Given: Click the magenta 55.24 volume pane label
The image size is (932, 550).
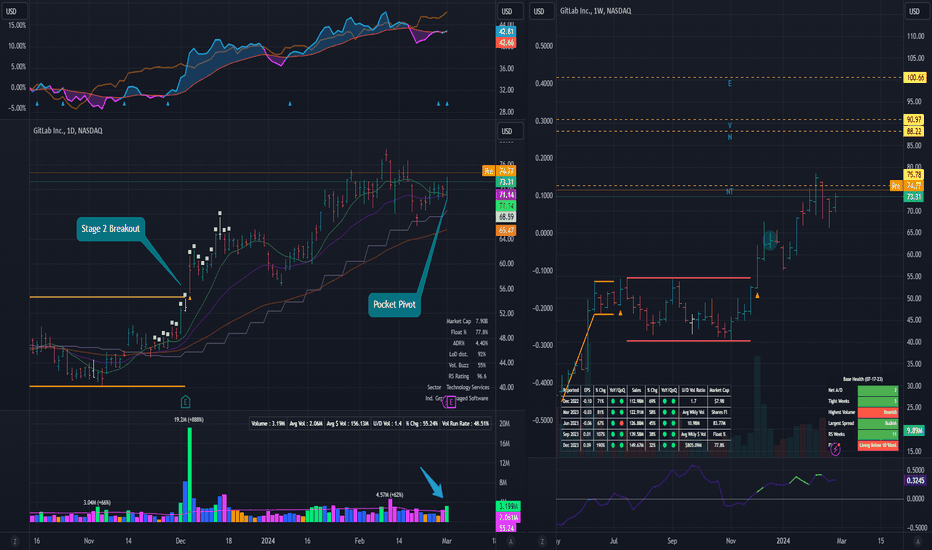Looking at the screenshot, I should coord(507,528).
